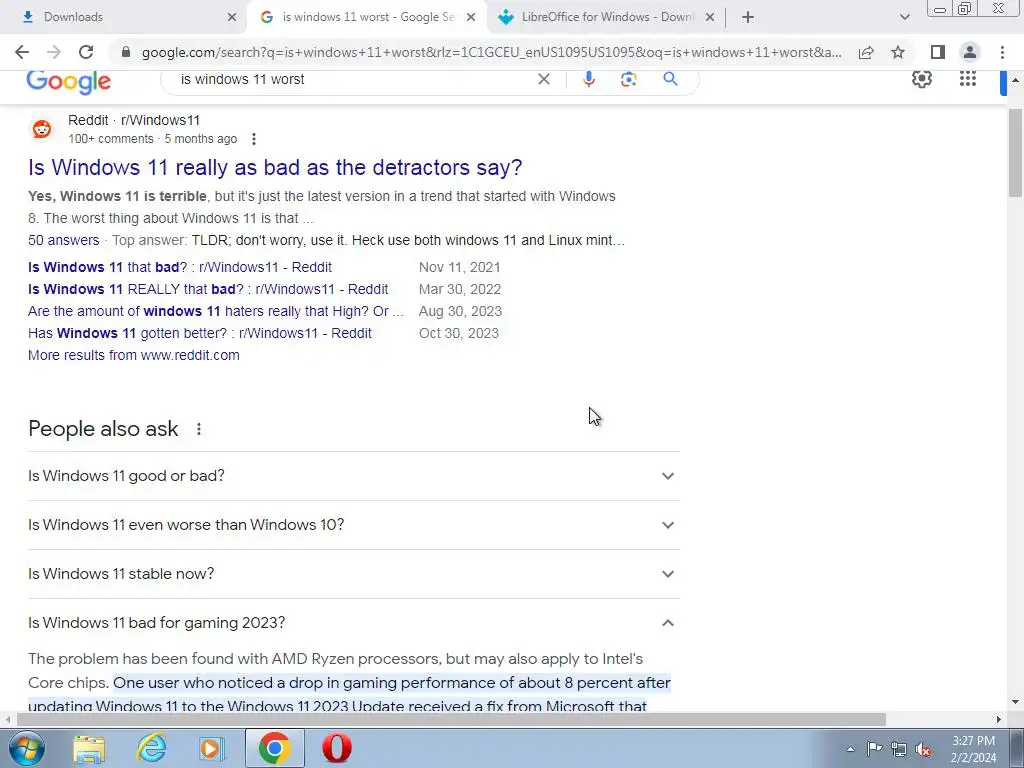View site information lock icon
Image resolution: width=1024 pixels, height=768 pixels.
[x=126, y=52]
